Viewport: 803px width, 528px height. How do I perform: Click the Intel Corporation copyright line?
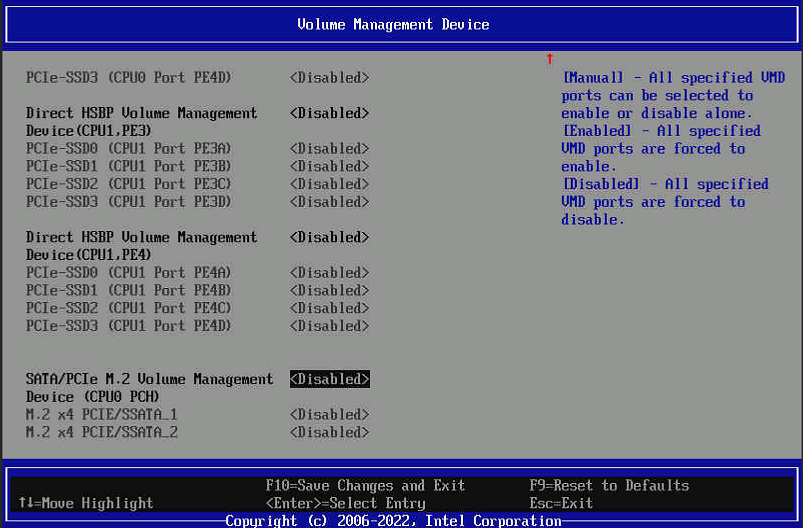(x=393, y=521)
